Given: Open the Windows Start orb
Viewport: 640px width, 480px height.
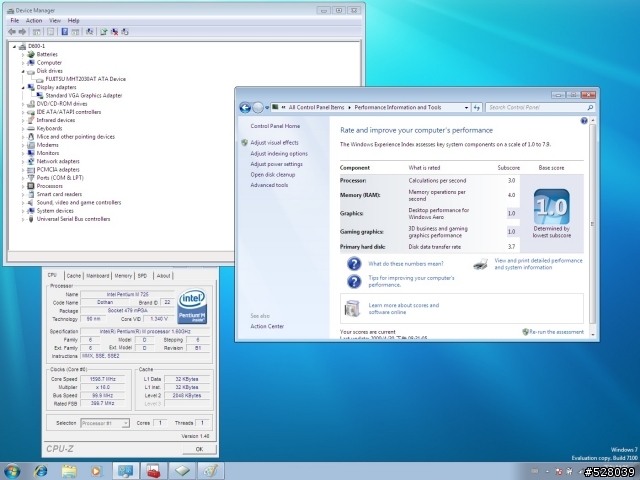Looking at the screenshot, I should 11,471.
